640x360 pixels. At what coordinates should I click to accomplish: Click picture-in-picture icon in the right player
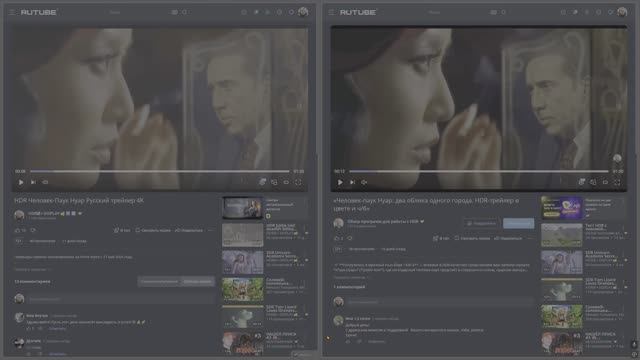click(593, 182)
